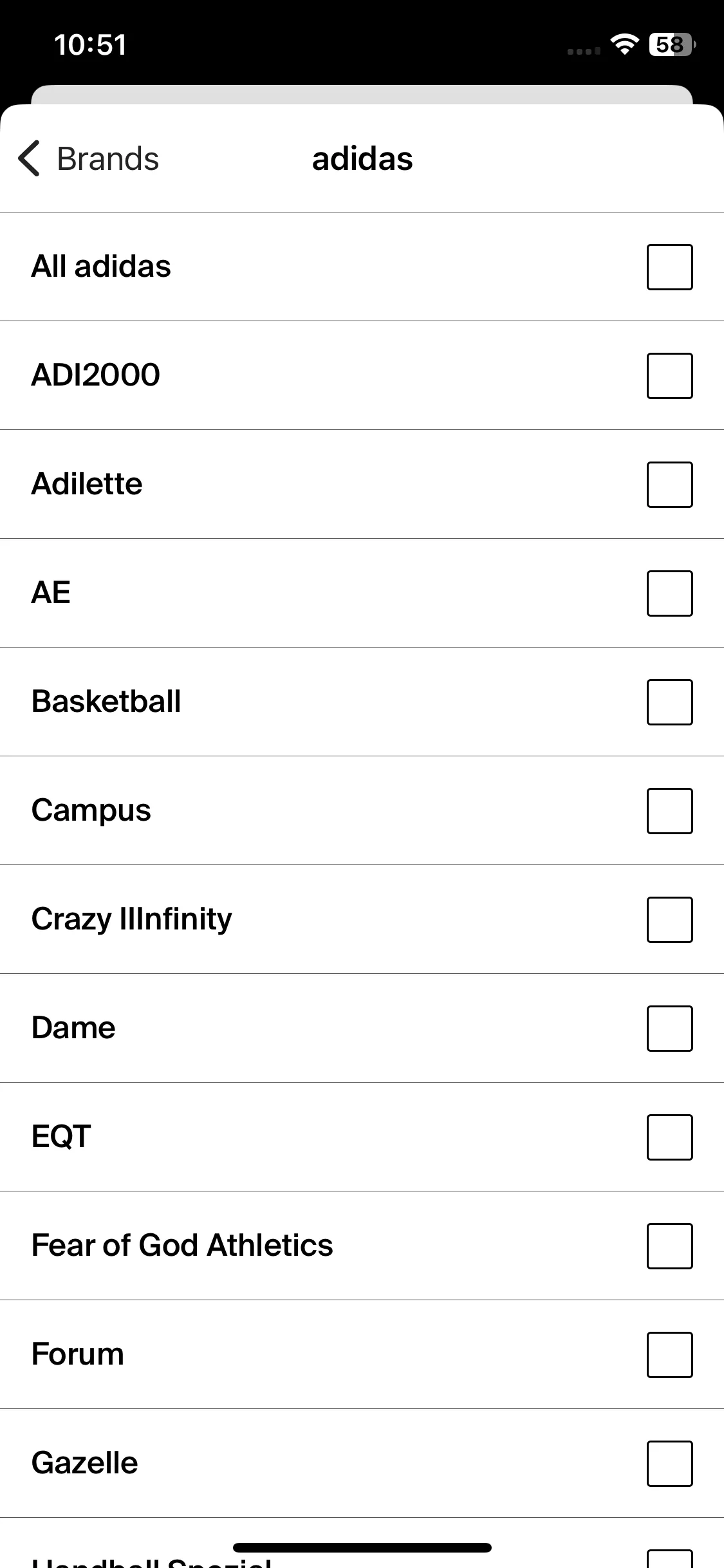Tick the Gazelle checkbox
This screenshot has width=724, height=1568.
pyautogui.click(x=670, y=1464)
